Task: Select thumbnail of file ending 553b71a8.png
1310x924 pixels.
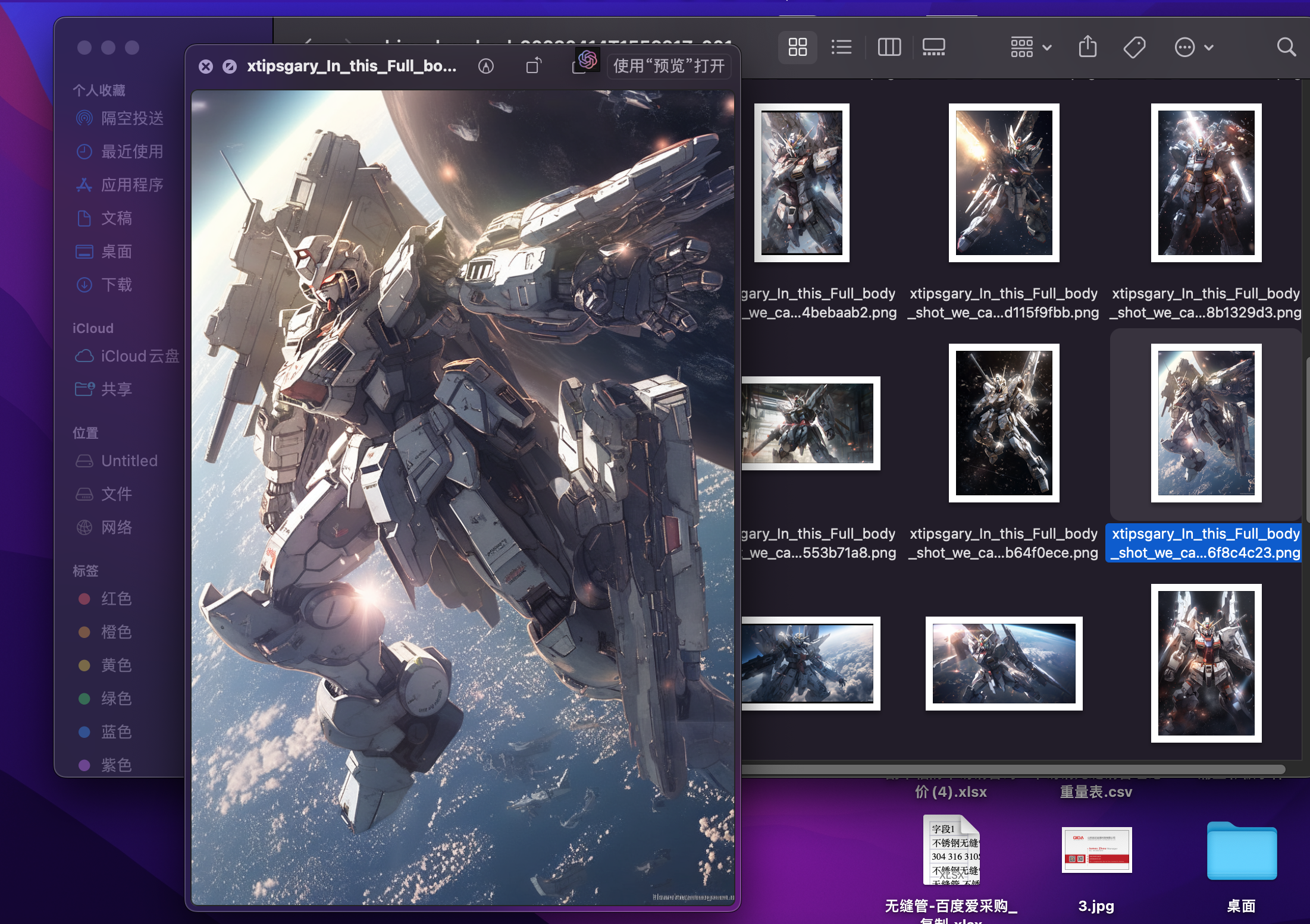Action: coord(810,423)
